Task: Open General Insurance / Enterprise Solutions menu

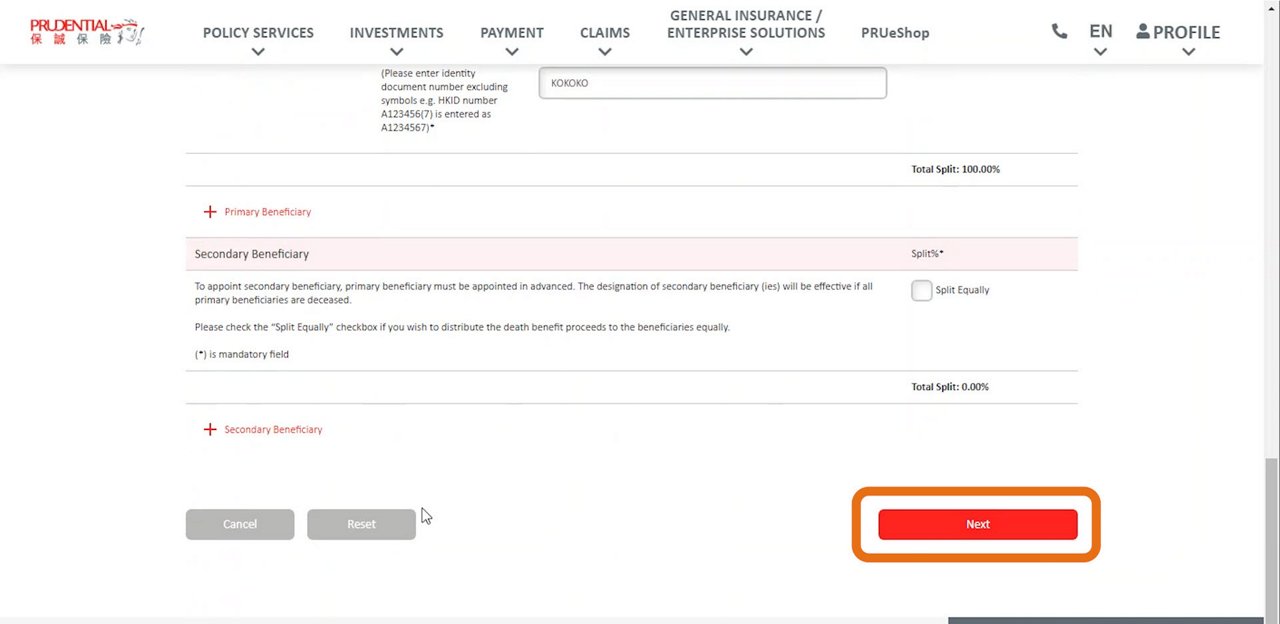Action: (746, 25)
